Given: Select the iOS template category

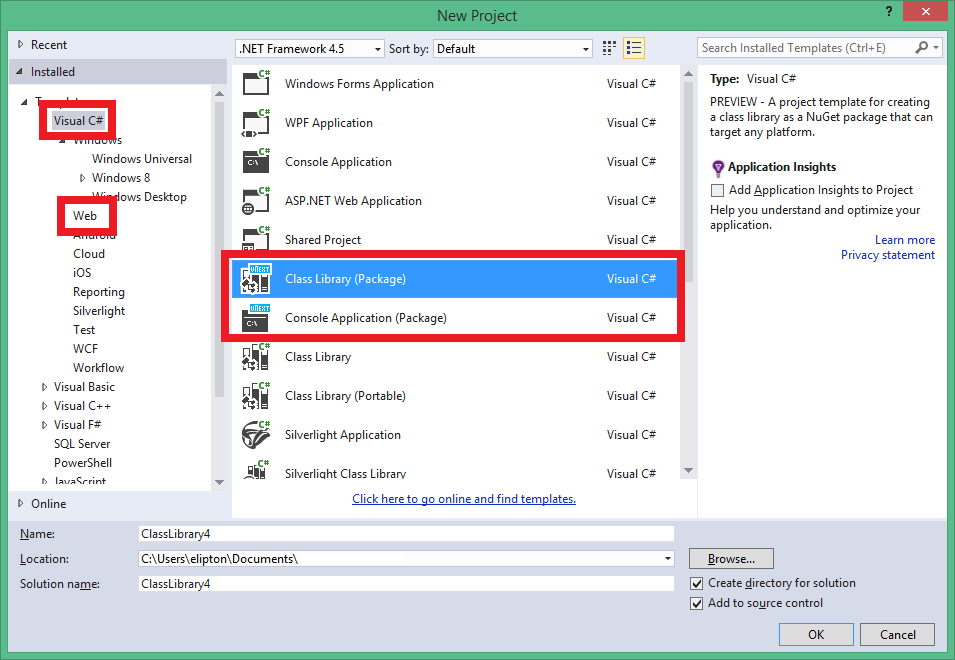Looking at the screenshot, I should pyautogui.click(x=82, y=273).
